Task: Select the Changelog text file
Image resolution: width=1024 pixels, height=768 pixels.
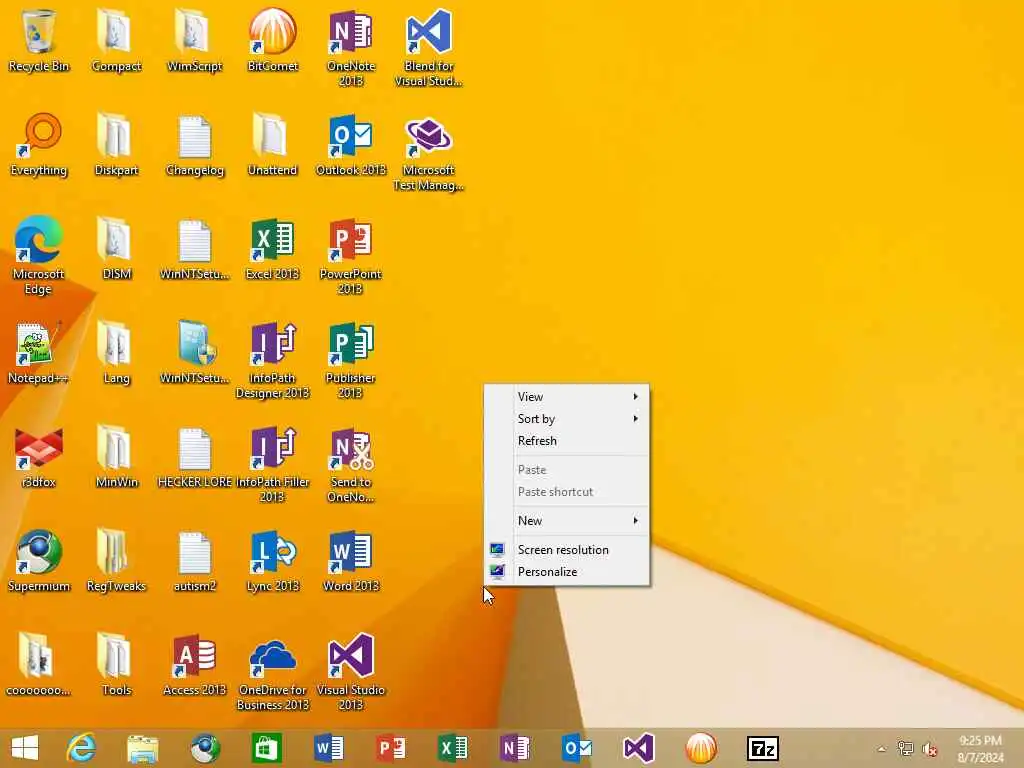Action: point(195,145)
